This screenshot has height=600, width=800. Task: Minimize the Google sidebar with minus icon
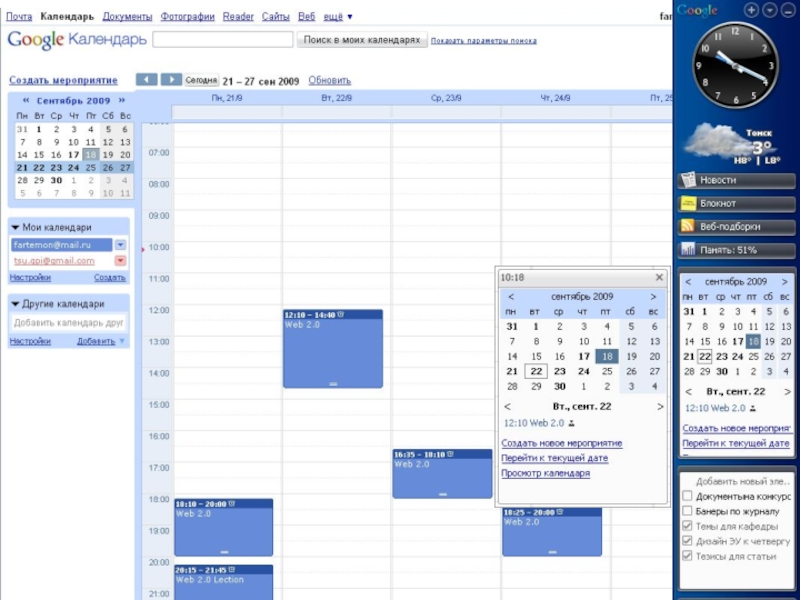coord(787,10)
